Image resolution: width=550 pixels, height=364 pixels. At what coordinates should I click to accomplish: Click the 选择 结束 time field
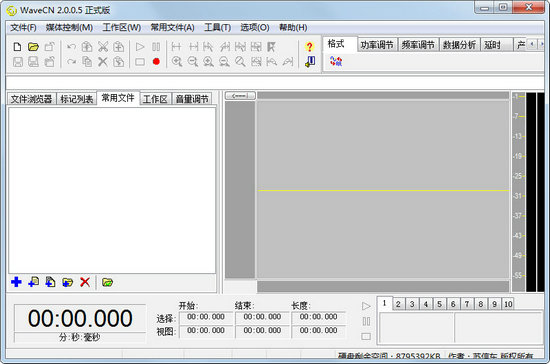coord(262,317)
